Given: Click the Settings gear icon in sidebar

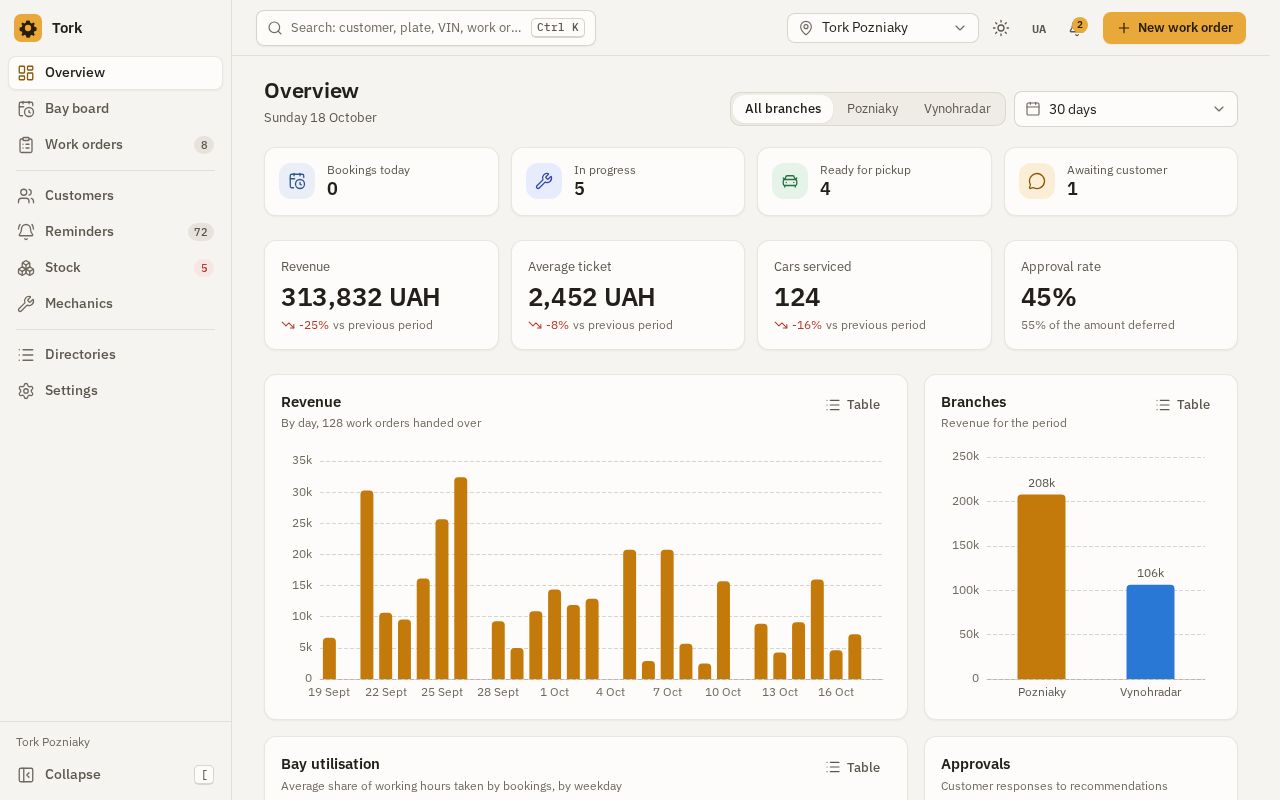Looking at the screenshot, I should 26,391.
